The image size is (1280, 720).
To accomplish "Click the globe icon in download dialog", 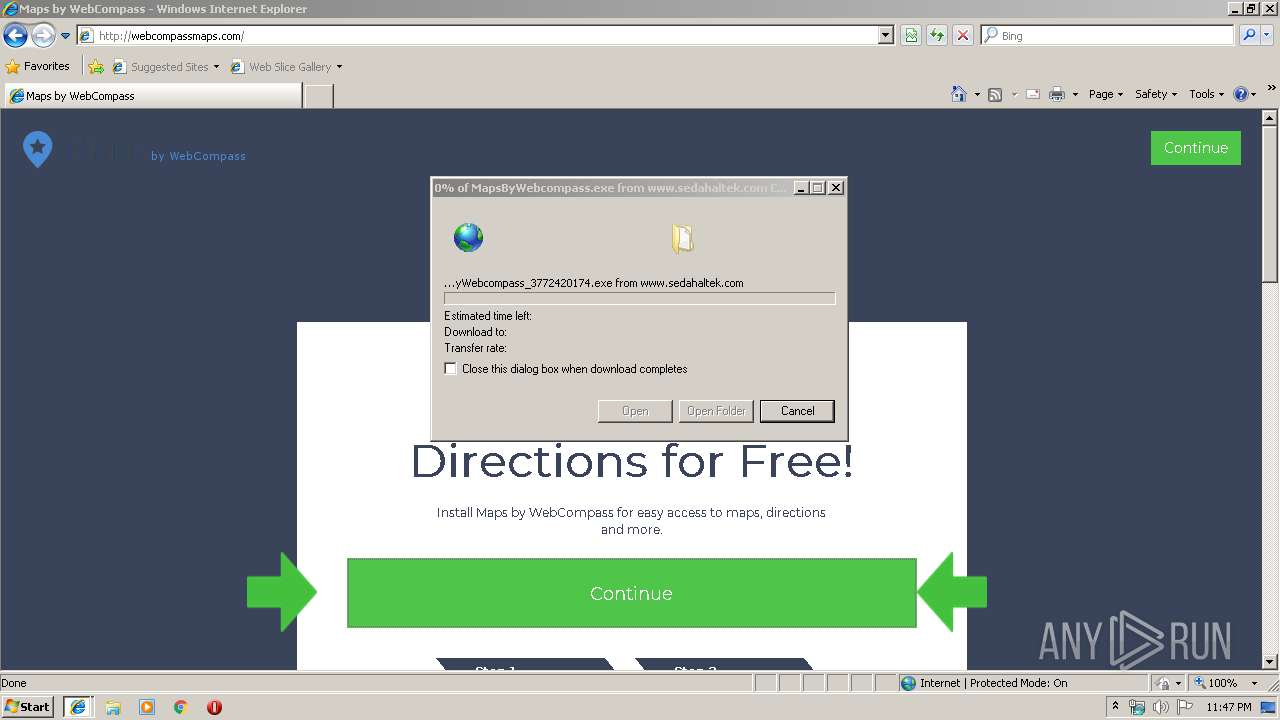I will click(468, 237).
